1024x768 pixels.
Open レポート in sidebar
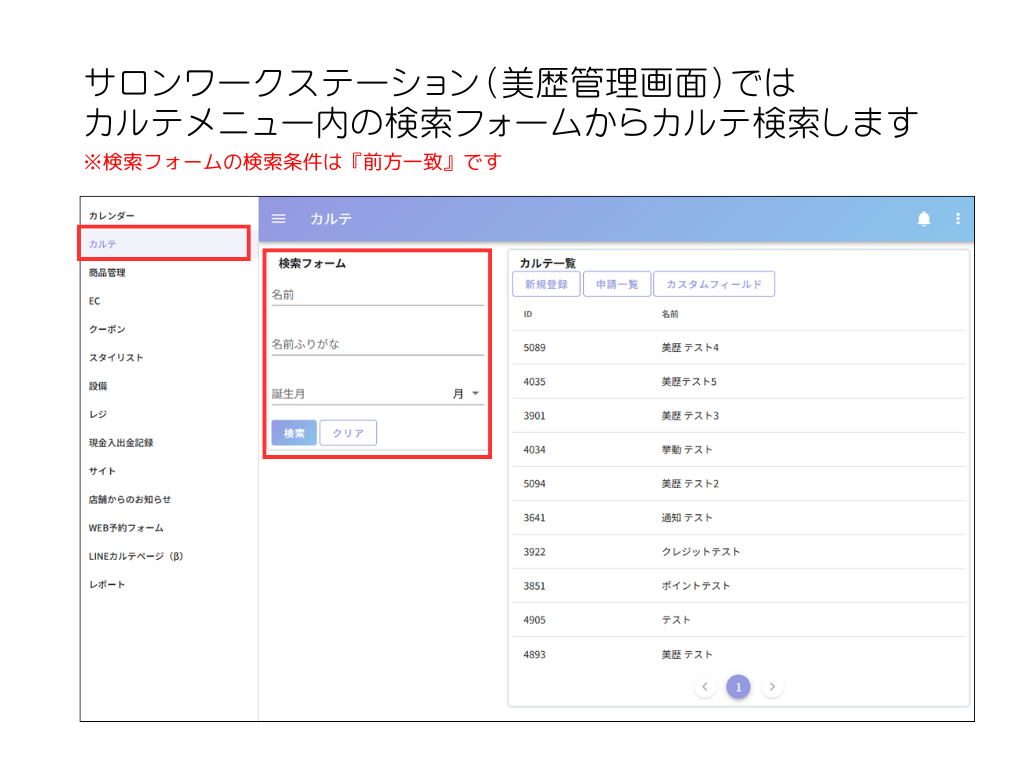click(107, 584)
